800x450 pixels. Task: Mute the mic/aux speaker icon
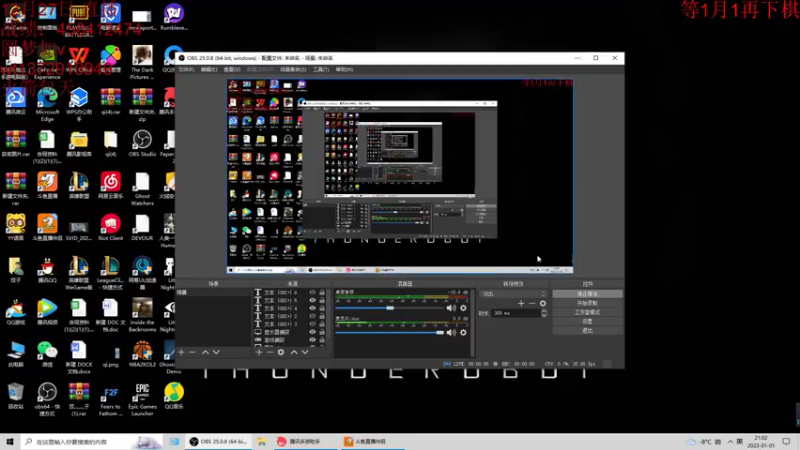(451, 332)
